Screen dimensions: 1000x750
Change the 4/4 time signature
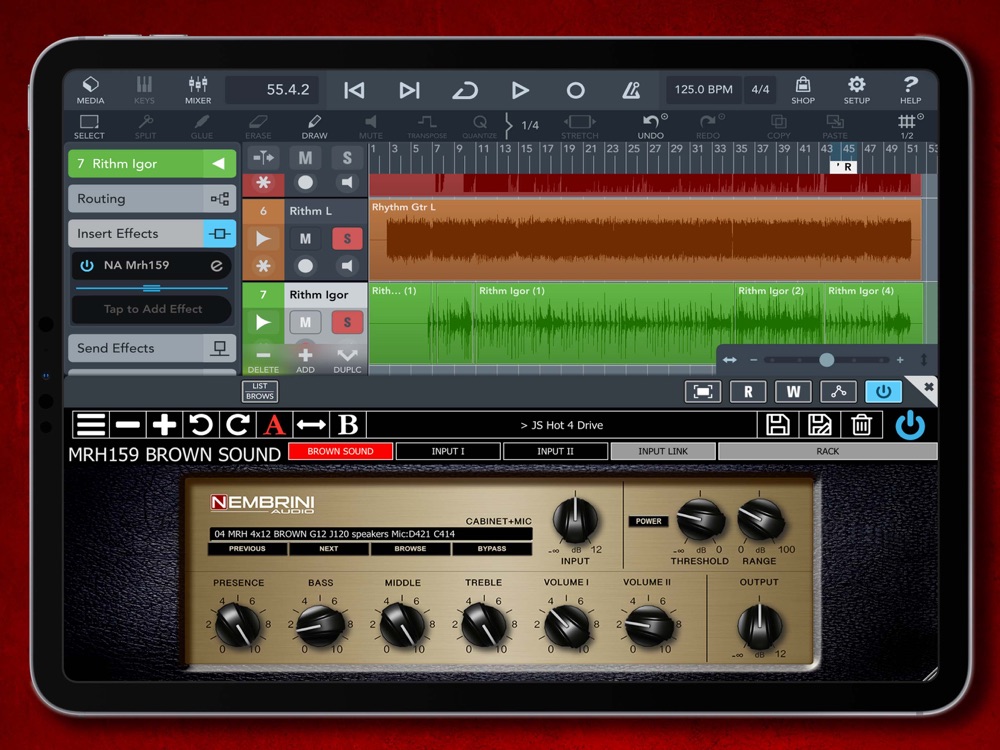click(x=760, y=90)
